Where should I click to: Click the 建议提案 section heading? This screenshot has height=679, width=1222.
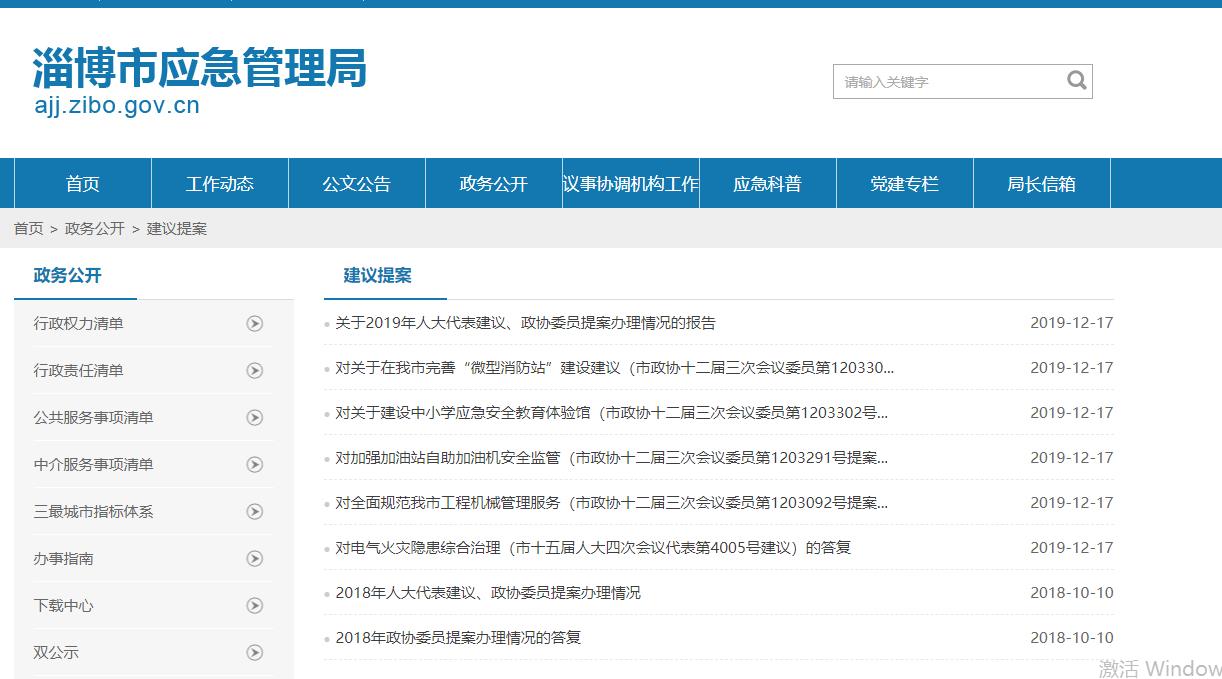click(x=378, y=275)
